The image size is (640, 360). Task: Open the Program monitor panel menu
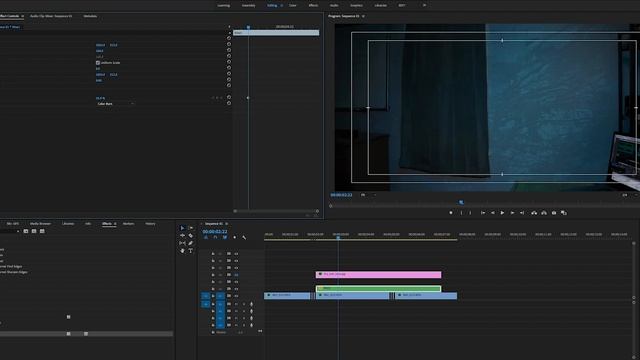point(363,16)
